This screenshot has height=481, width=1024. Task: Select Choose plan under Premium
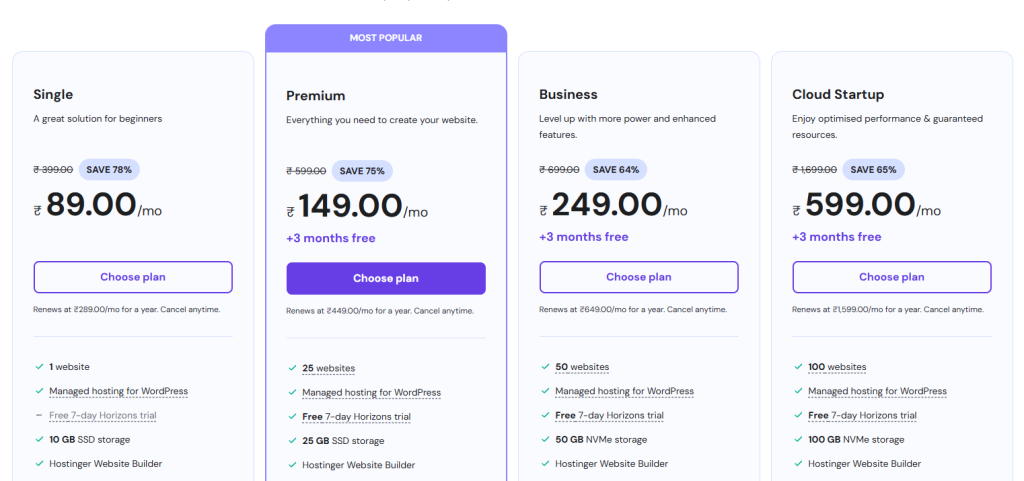pyautogui.click(x=386, y=279)
